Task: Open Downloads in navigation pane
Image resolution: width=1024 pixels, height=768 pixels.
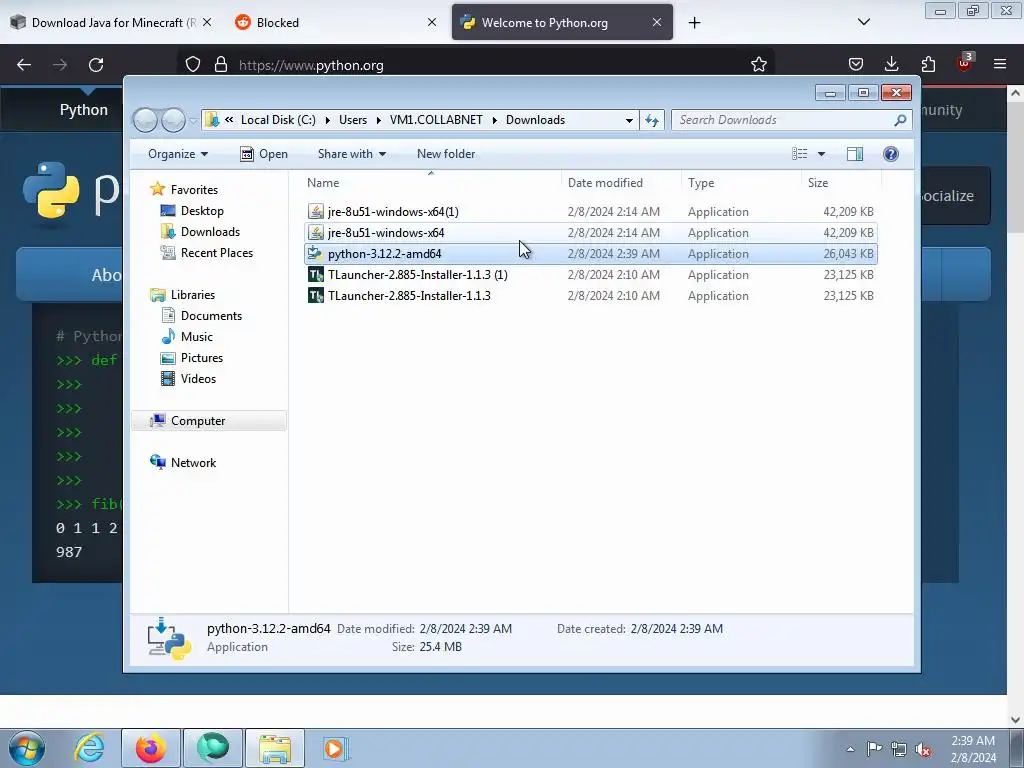Action: pos(210,232)
